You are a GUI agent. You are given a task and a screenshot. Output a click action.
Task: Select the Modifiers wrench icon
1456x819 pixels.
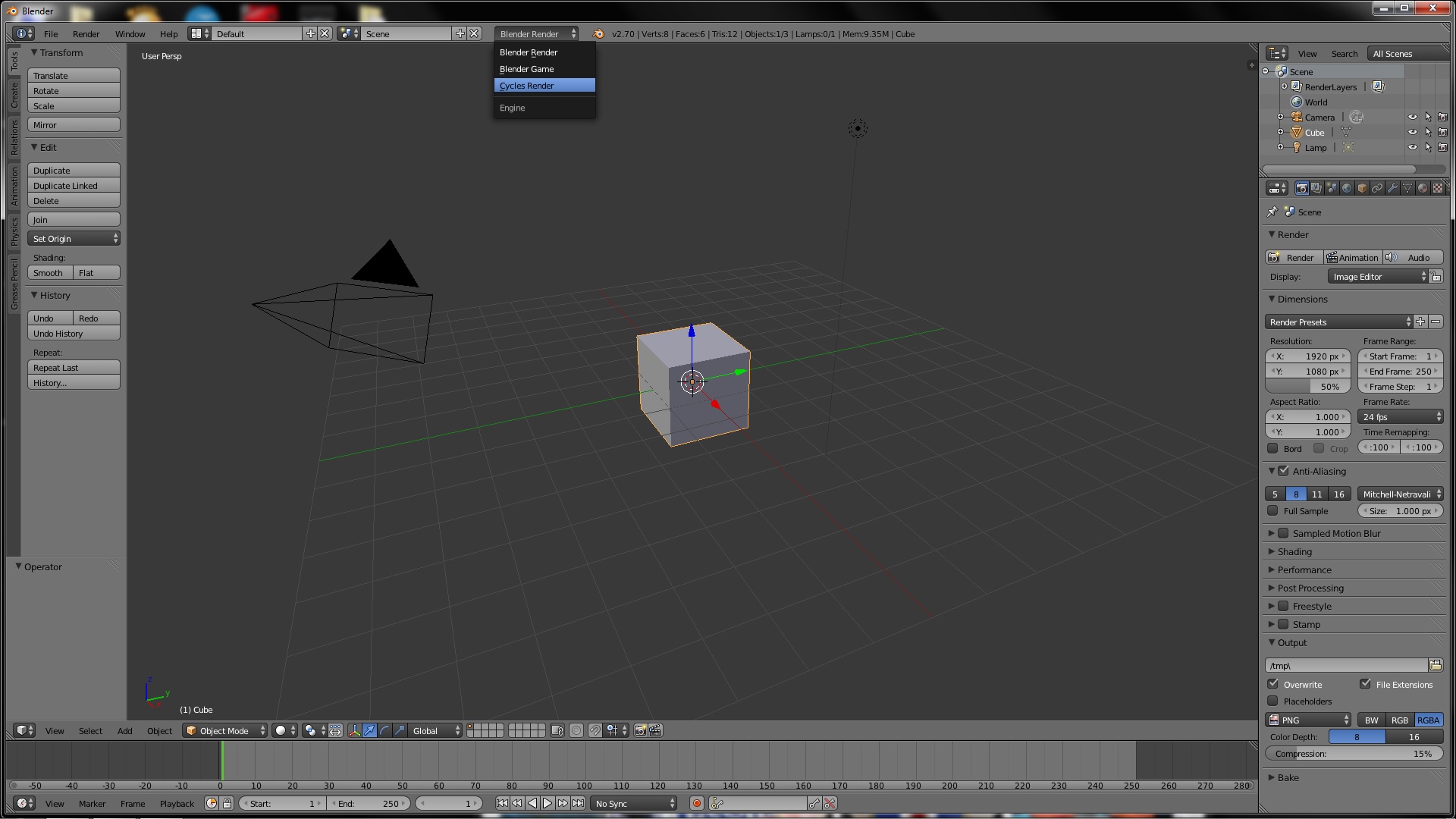point(1392,188)
